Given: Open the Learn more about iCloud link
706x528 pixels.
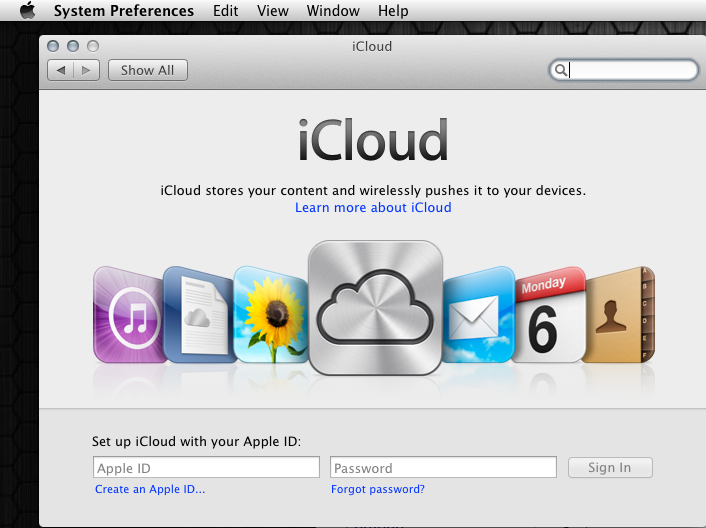Looking at the screenshot, I should click(x=373, y=208).
